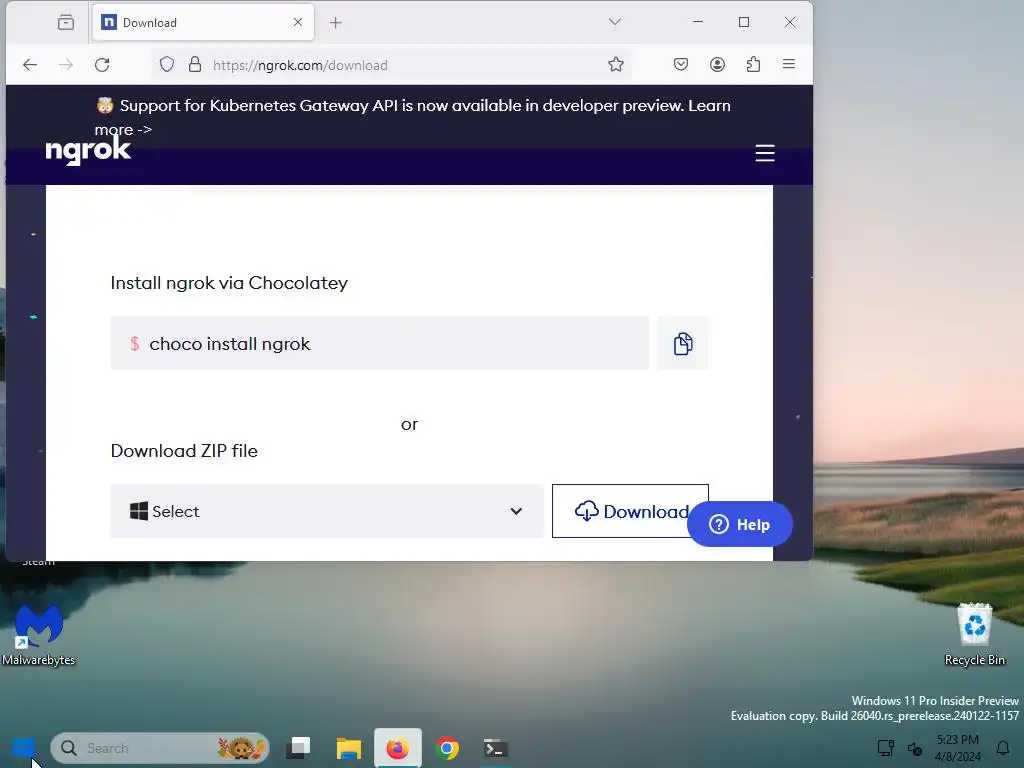
Task: Open clock showing 5:23 PM
Action: coord(957,748)
